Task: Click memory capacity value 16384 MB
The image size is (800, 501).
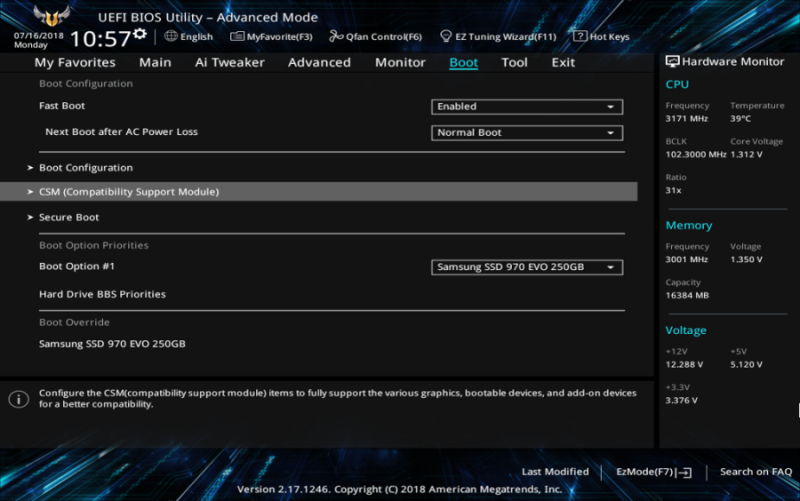Action: (x=687, y=295)
